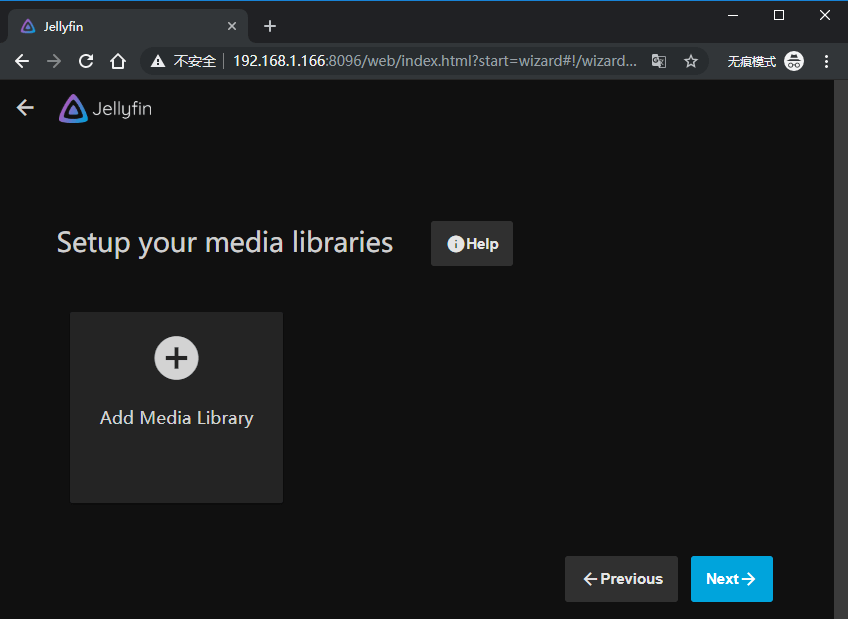Screen dimensions: 848x619
Task: Open Help for media library setup
Action: pos(472,244)
